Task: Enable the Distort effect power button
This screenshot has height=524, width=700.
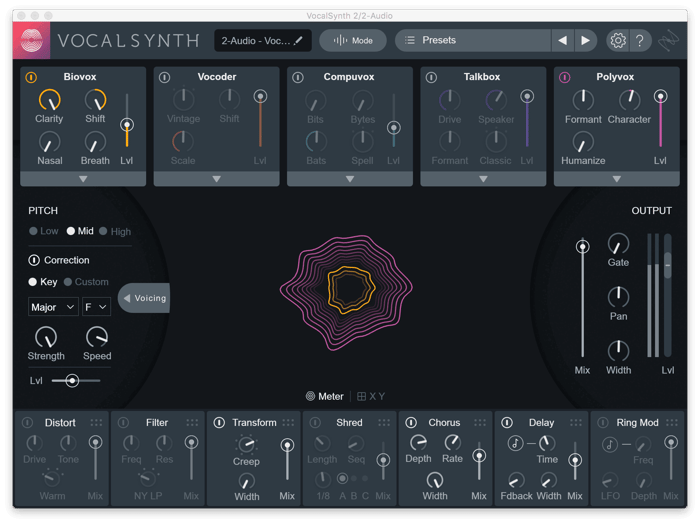Action: pyautogui.click(x=27, y=423)
